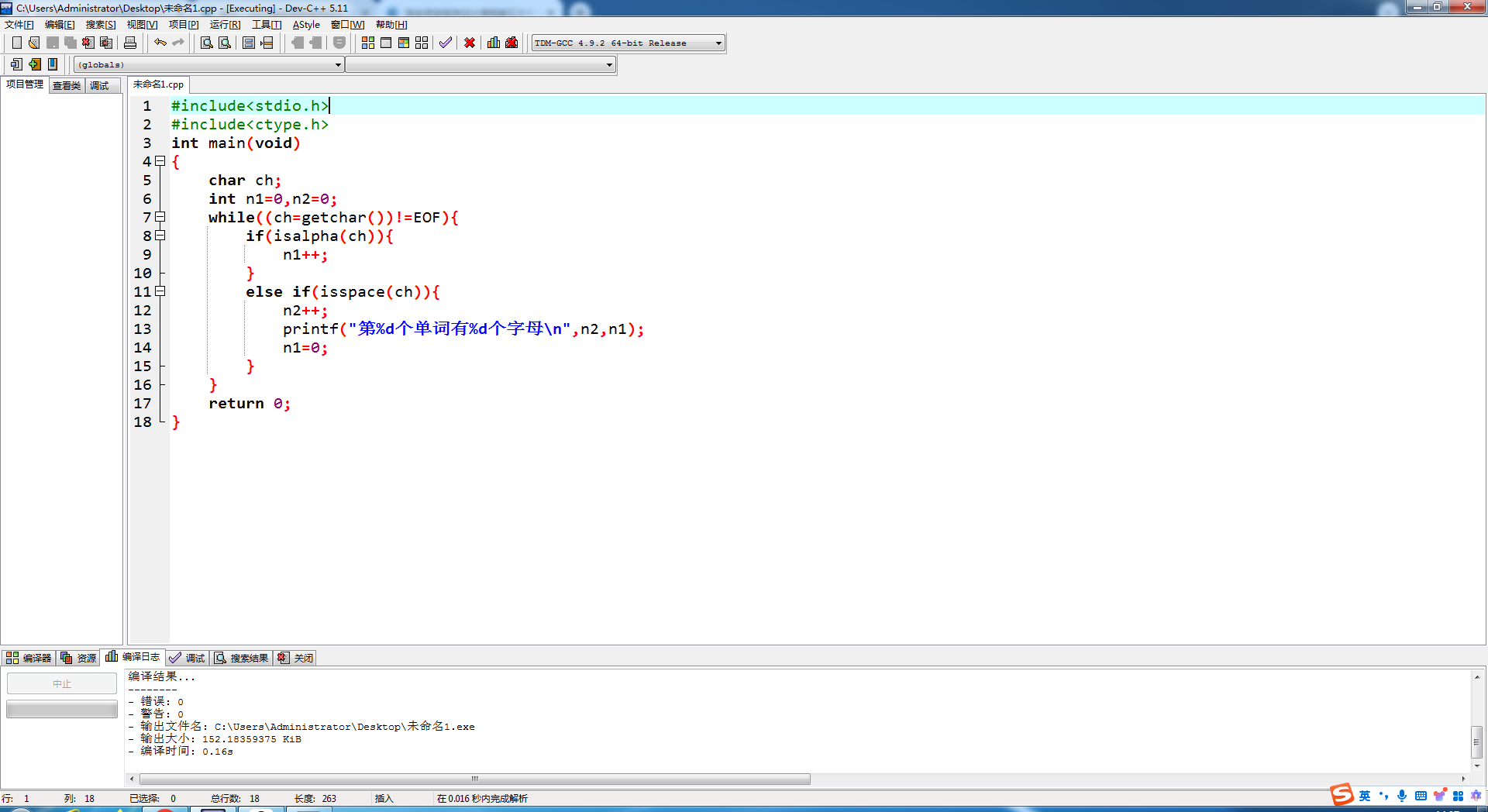The height and width of the screenshot is (812, 1488).
Task: Close the current file with toolbar icon
Action: pos(88,43)
